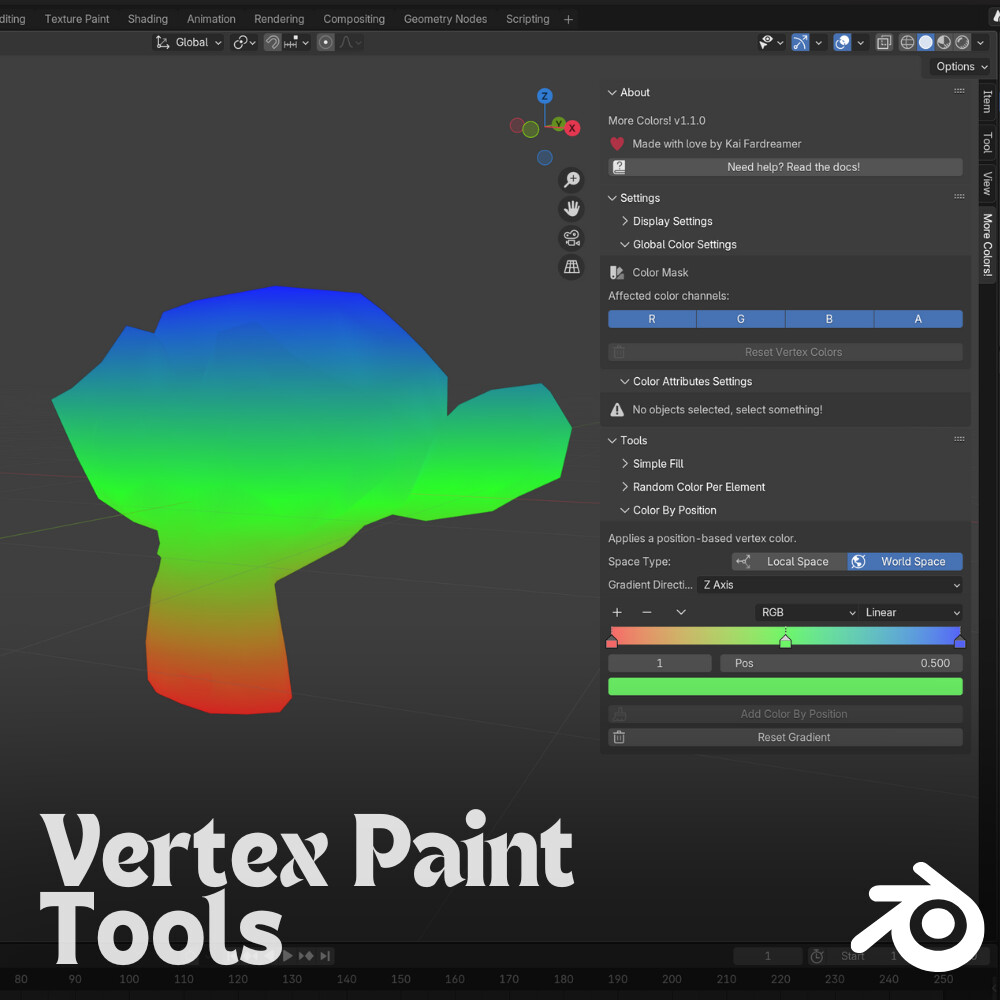Switch to the Geometry Nodes tab
This screenshot has width=1000, height=1000.
point(445,18)
